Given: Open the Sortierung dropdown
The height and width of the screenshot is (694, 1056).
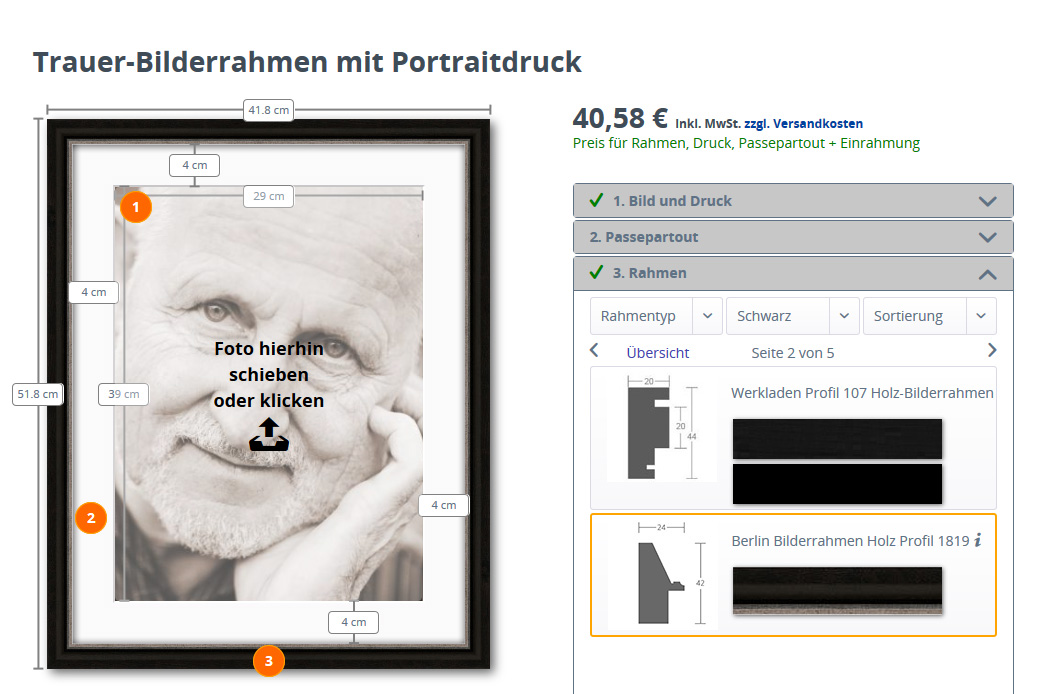Looking at the screenshot, I should [x=928, y=316].
